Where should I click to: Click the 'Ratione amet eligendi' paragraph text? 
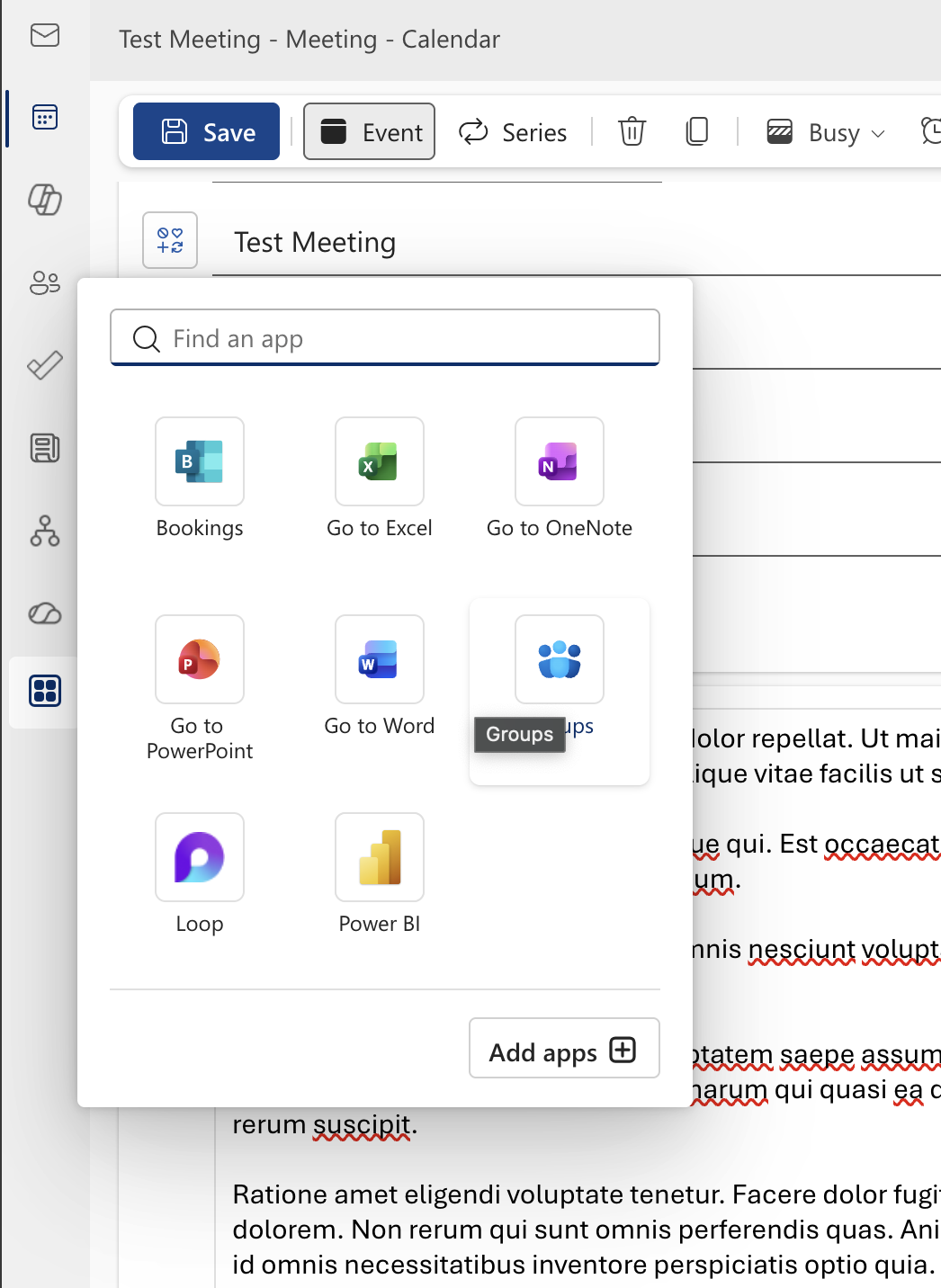tap(587, 1230)
